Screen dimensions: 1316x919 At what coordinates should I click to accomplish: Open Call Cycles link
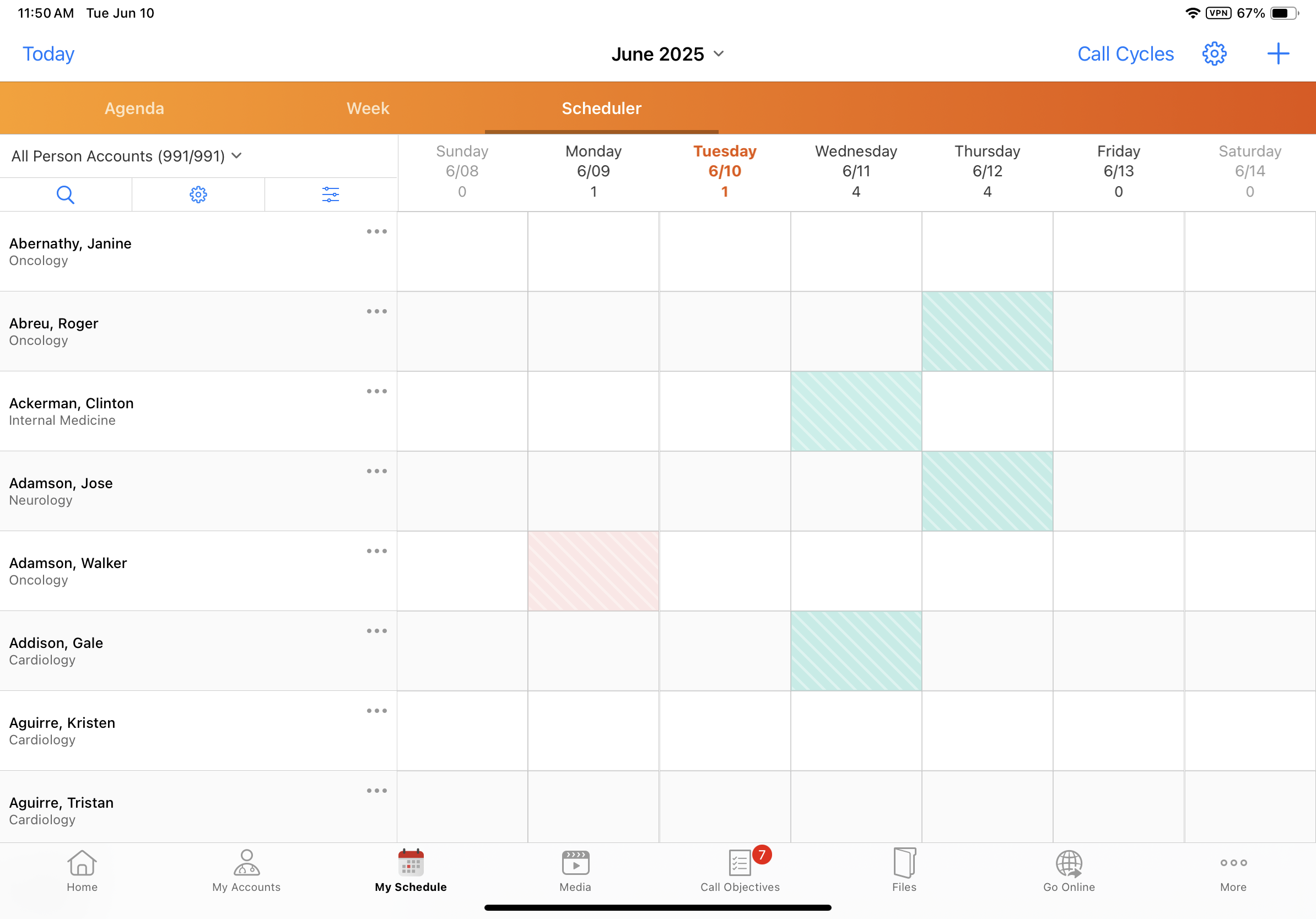1125,54
